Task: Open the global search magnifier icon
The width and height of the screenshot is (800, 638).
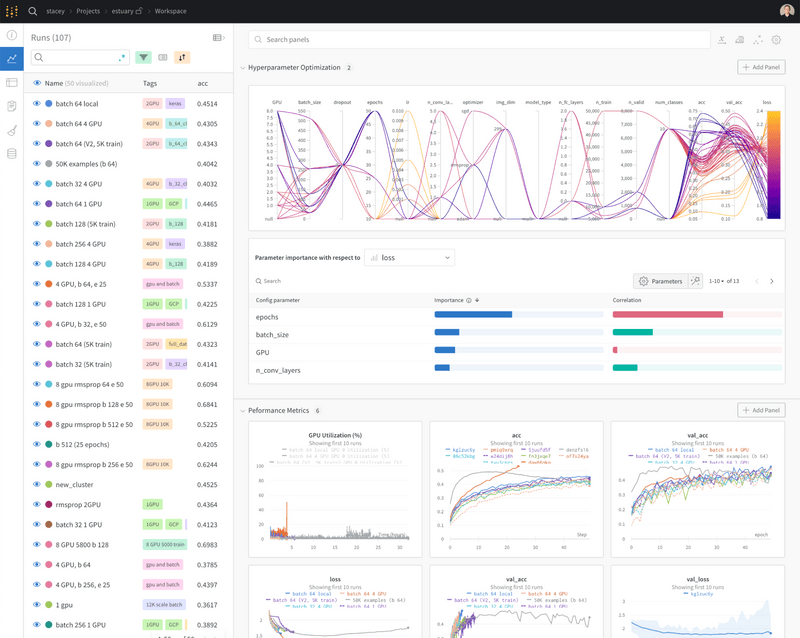Action: [33, 11]
